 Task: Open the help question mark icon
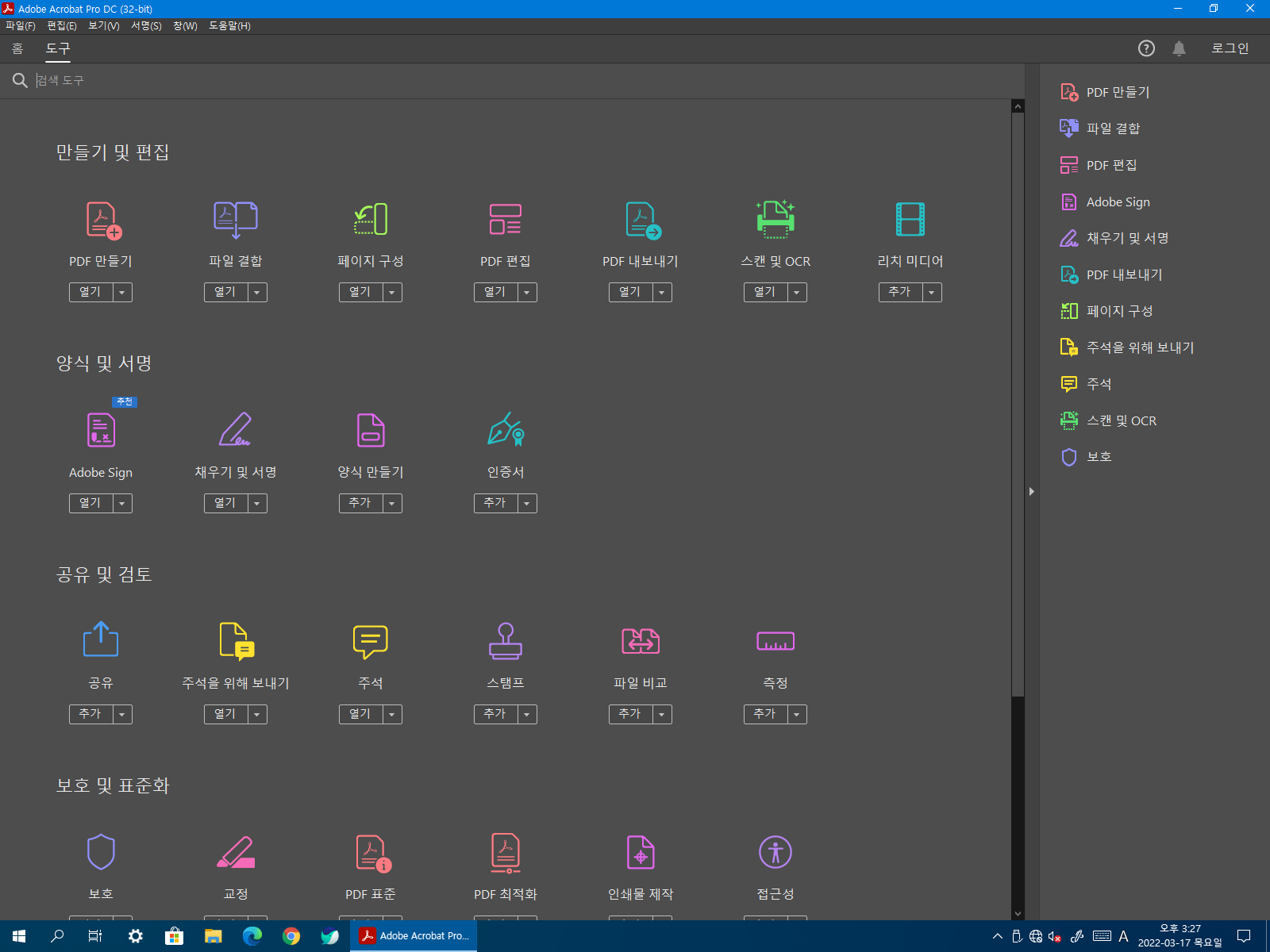coord(1146,48)
